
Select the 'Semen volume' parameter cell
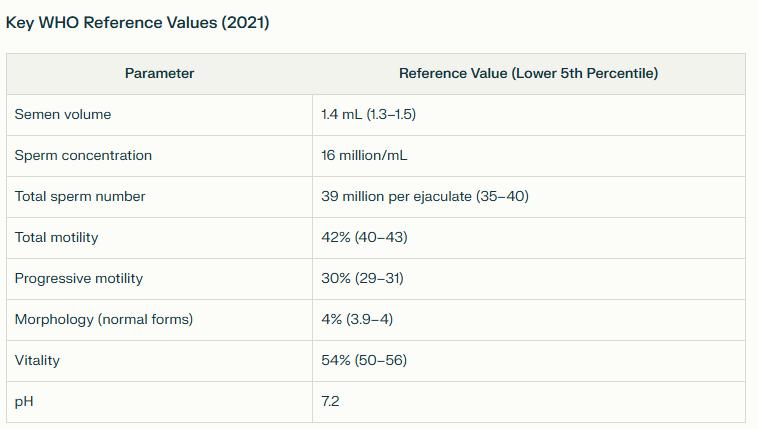[x=63, y=114]
